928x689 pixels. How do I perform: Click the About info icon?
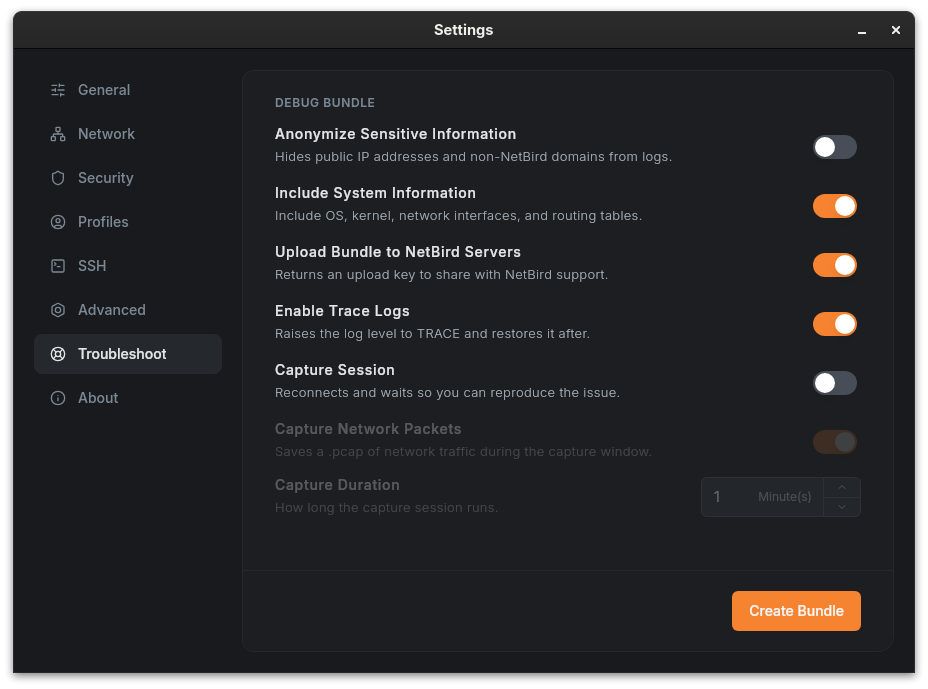(x=58, y=398)
